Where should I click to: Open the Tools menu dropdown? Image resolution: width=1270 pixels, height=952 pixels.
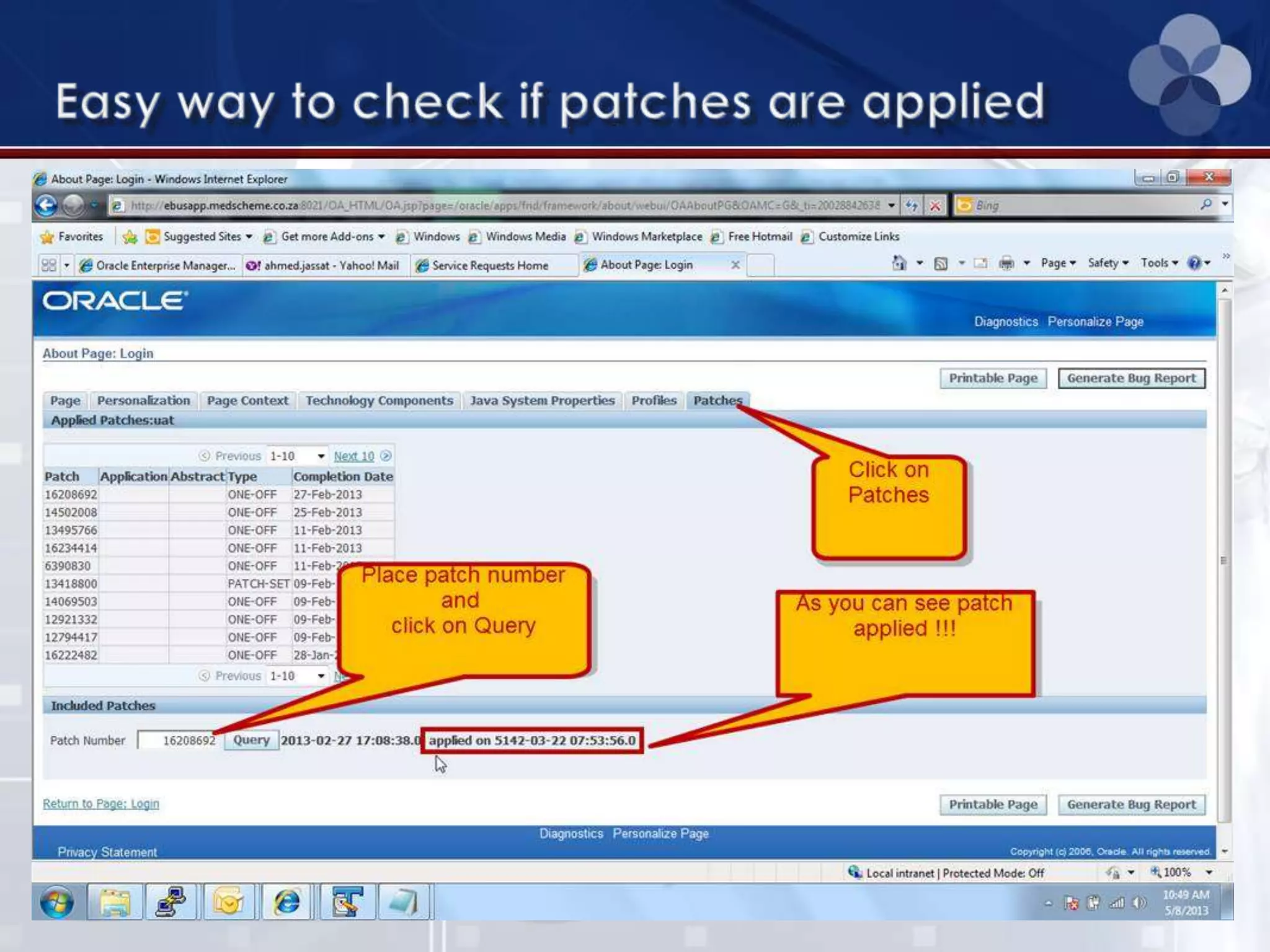coord(1159,263)
